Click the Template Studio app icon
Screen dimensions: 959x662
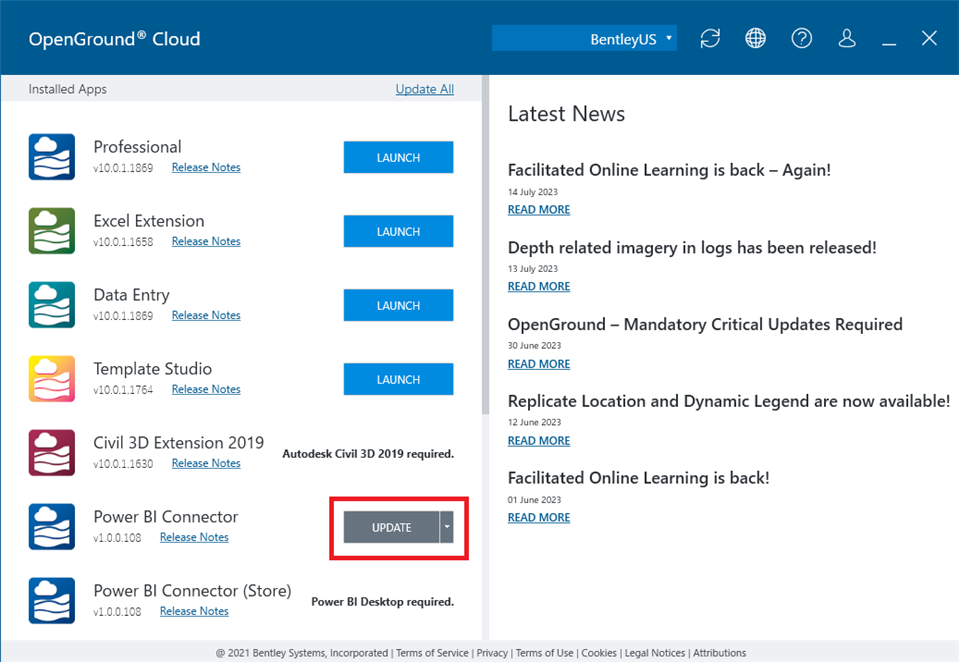(52, 379)
